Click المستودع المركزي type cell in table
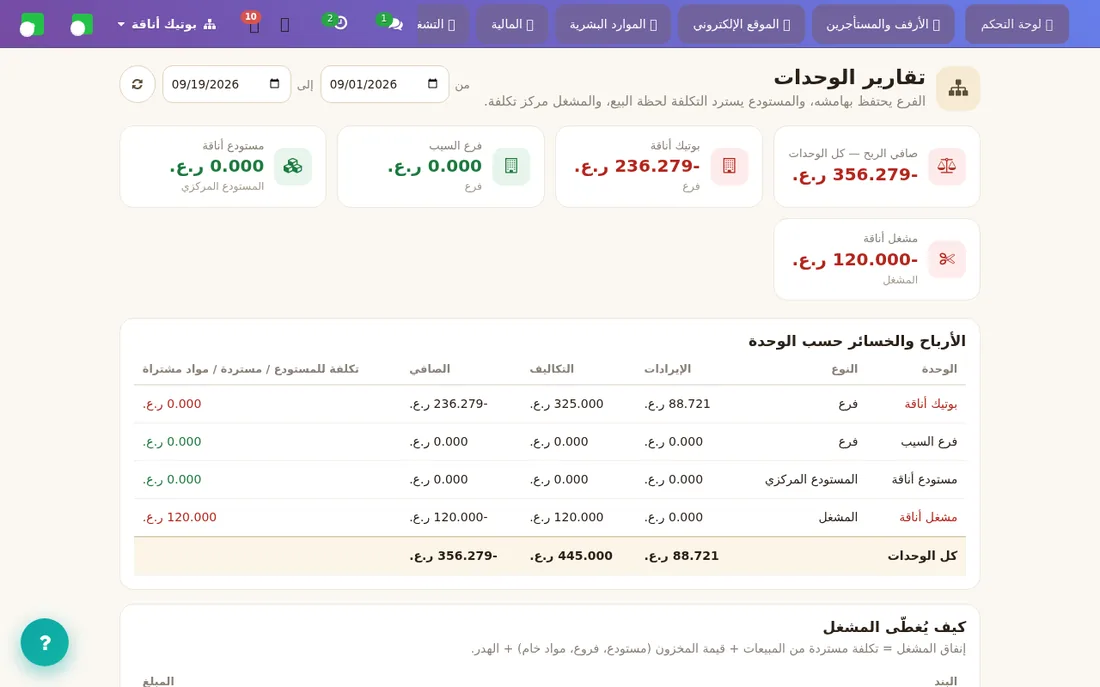The height and width of the screenshot is (687, 1100). click(811, 480)
